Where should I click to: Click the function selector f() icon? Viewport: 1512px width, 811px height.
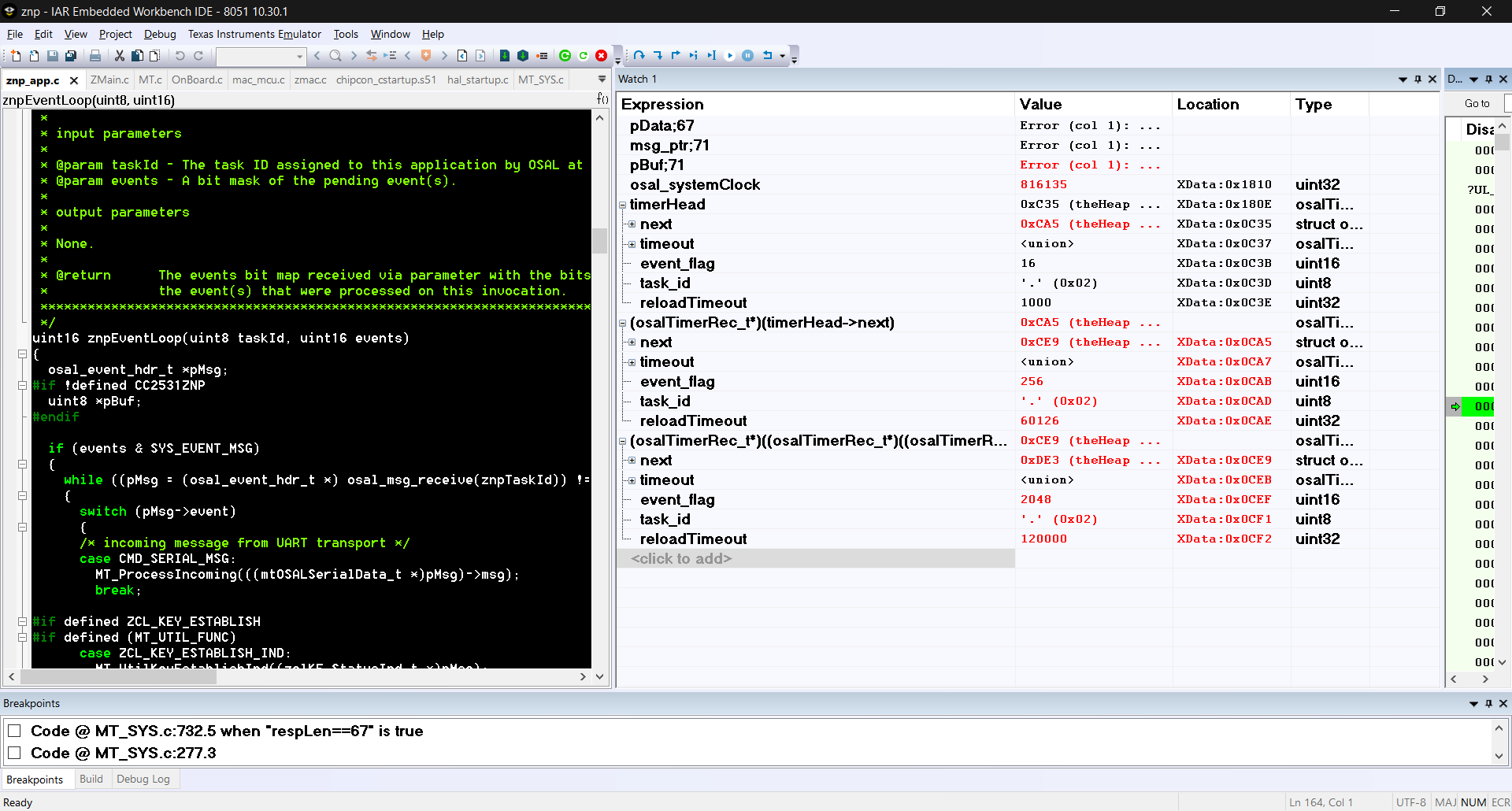point(602,99)
